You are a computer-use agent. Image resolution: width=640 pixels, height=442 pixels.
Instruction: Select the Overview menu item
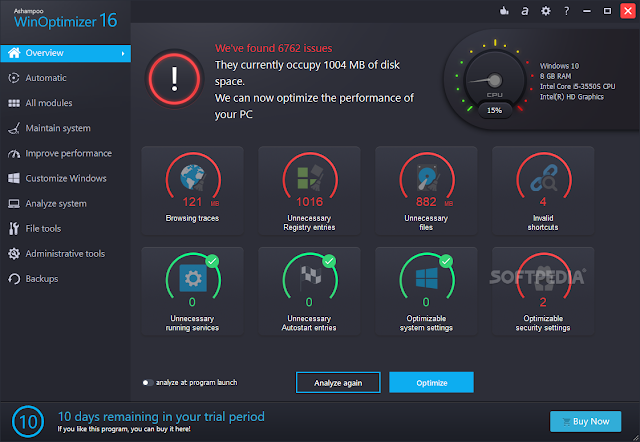click(65, 53)
